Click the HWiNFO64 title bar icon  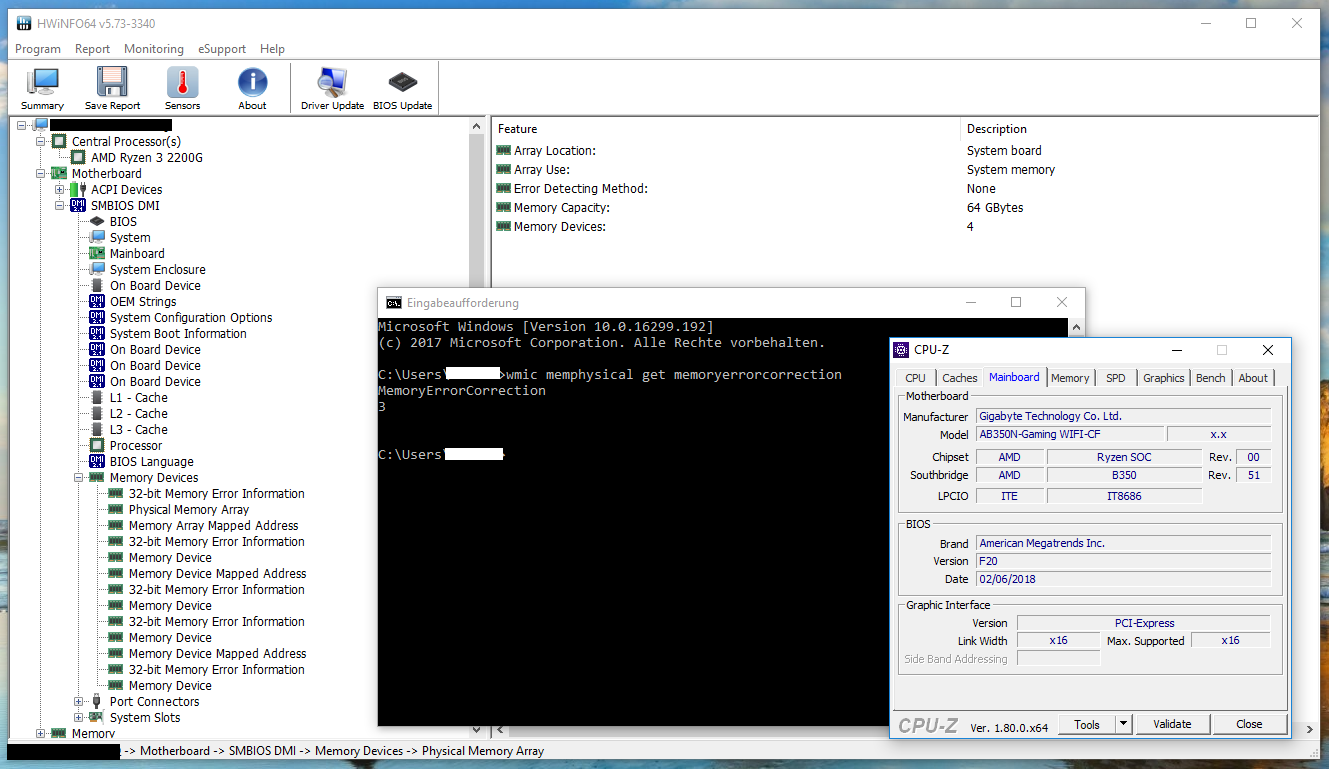24,23
